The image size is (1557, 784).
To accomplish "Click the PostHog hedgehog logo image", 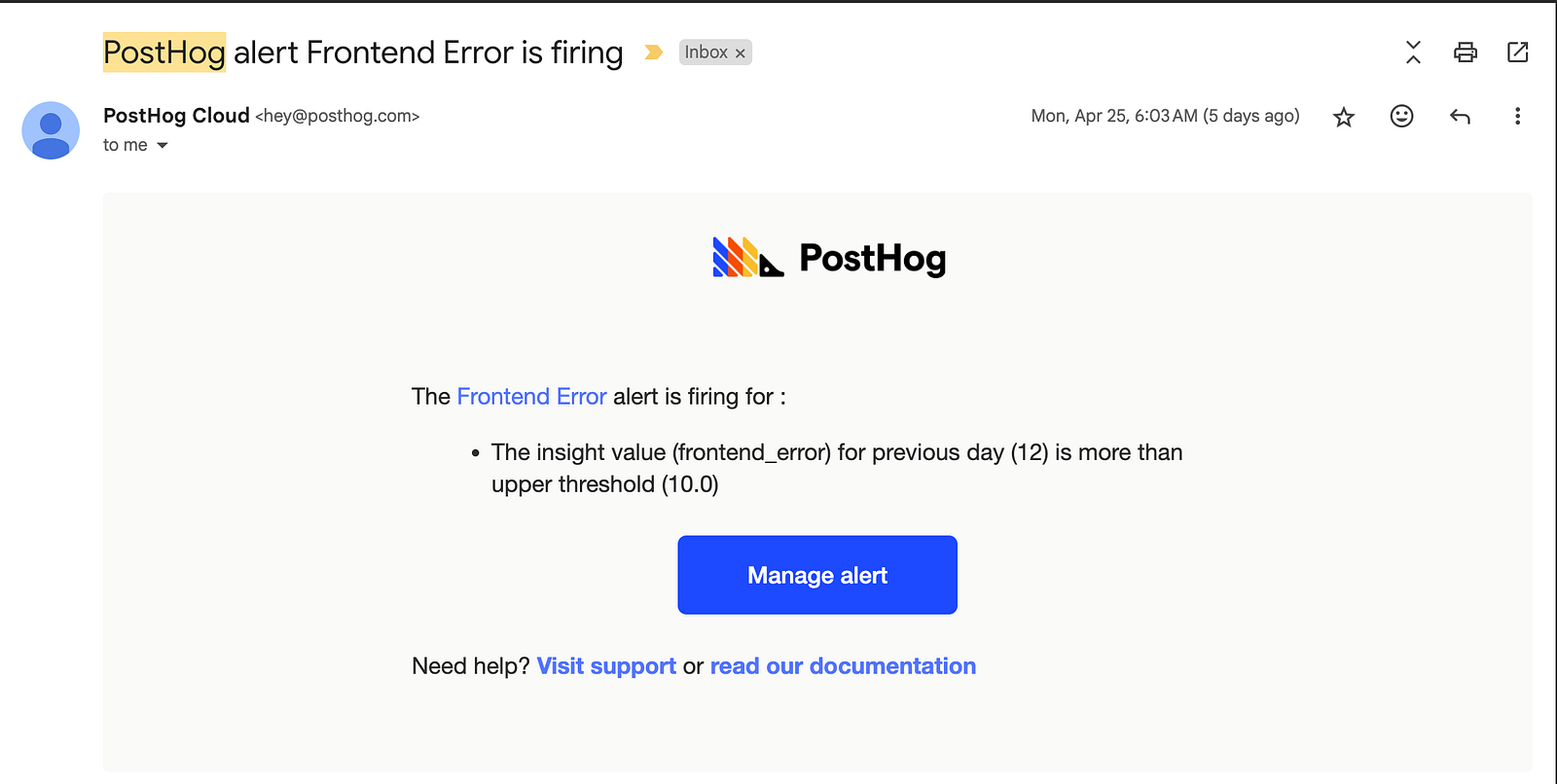I will point(748,258).
